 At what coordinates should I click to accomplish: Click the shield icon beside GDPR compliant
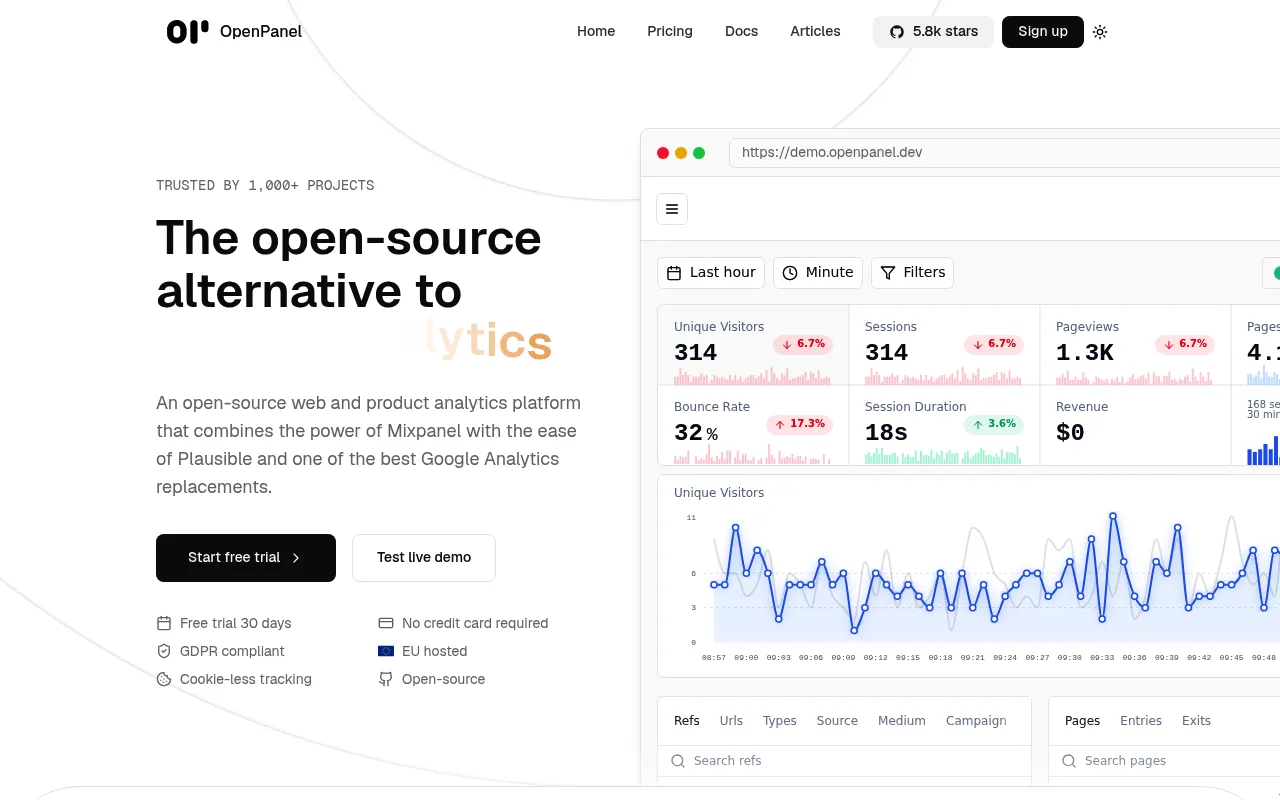point(164,651)
